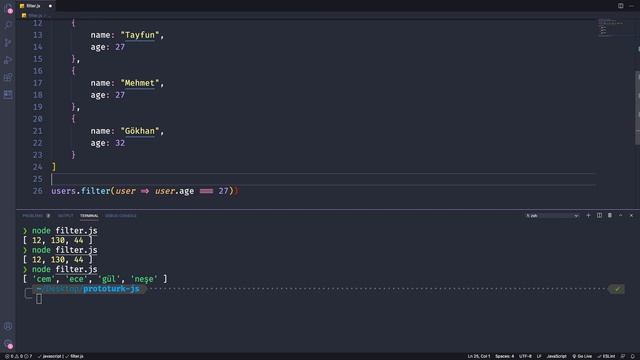Click green checkmark status in terminal prompt

617,289
